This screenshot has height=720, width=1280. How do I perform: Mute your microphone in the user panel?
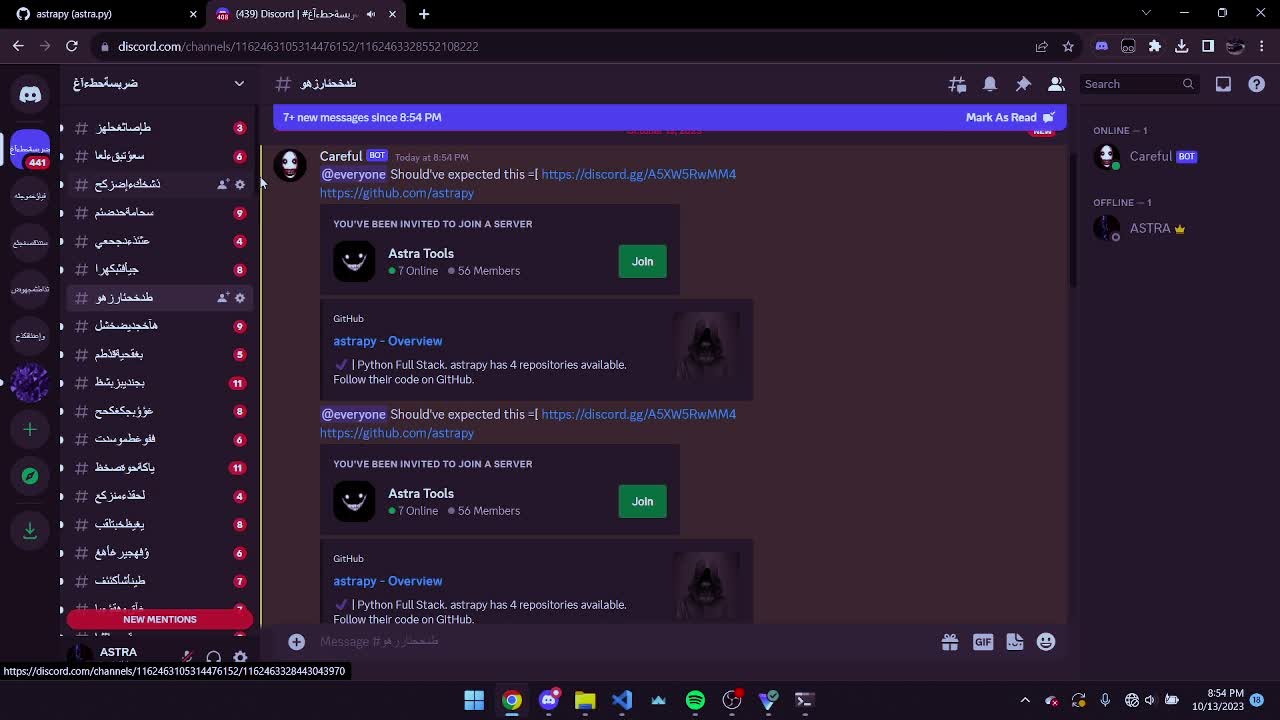point(187,657)
